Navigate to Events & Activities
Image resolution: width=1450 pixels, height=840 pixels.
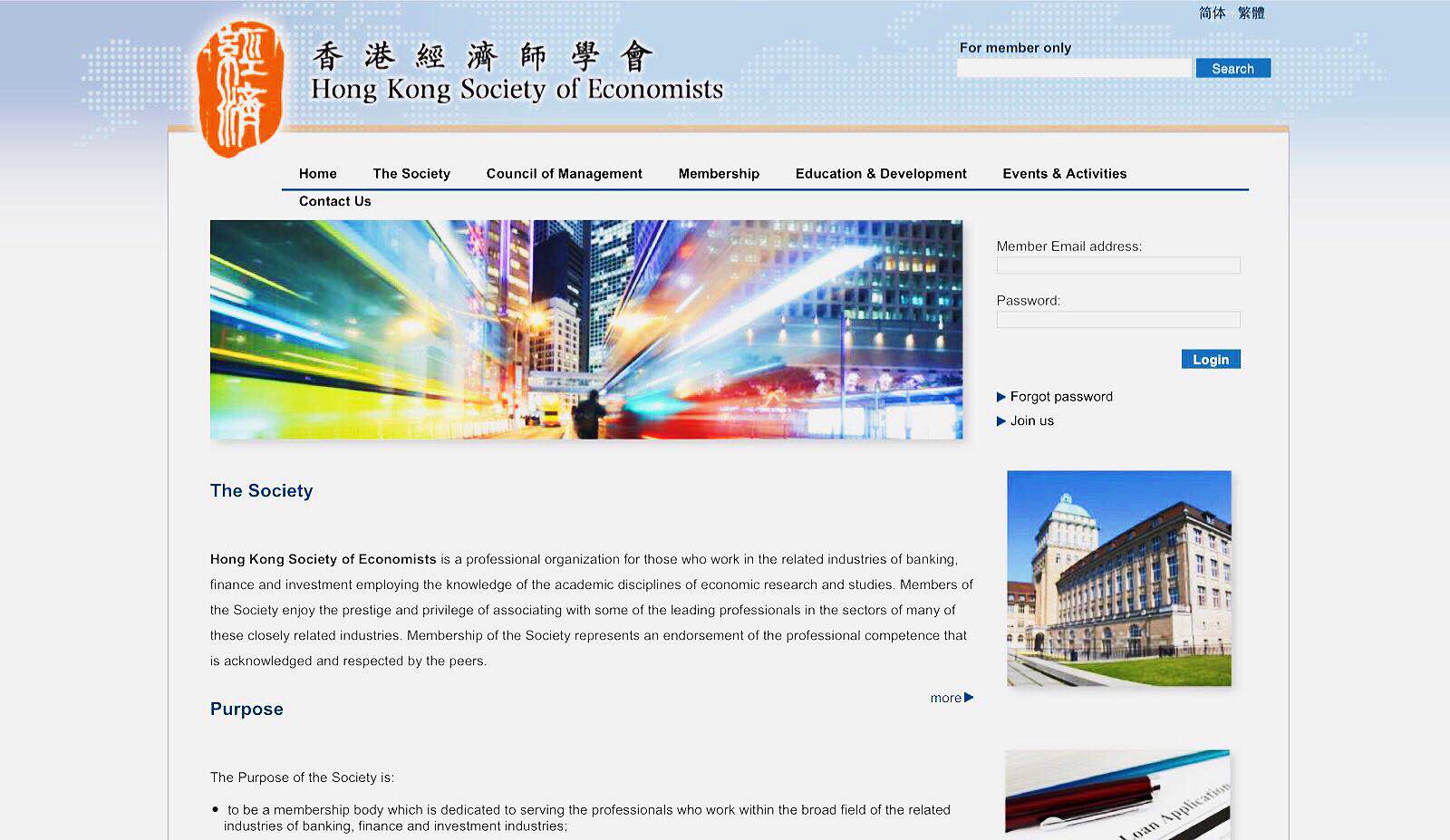click(x=1064, y=174)
